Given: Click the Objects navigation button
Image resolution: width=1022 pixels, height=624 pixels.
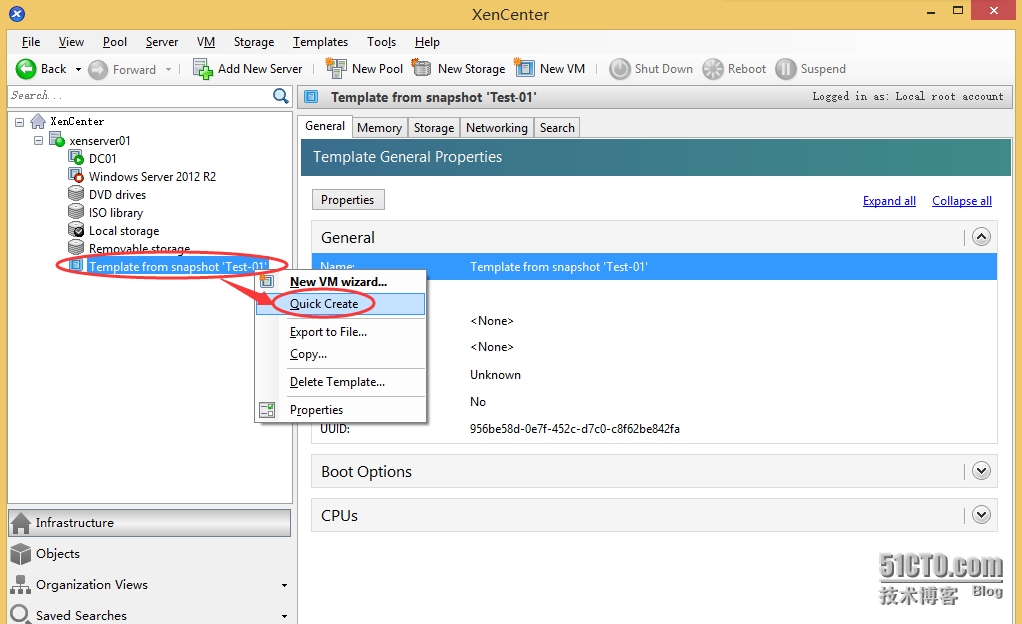Looking at the screenshot, I should (x=149, y=554).
